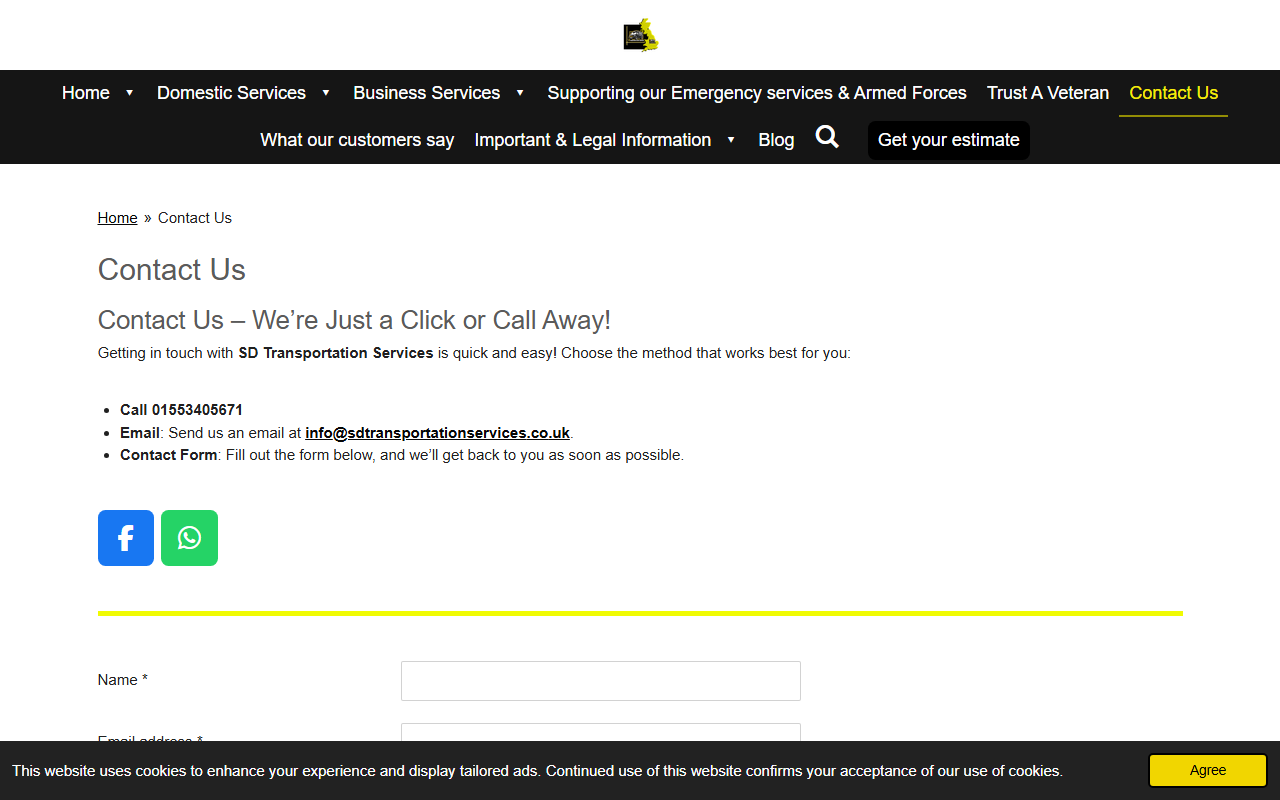This screenshot has height=800, width=1280.
Task: Open the site search magnifier icon
Action: coord(827,138)
